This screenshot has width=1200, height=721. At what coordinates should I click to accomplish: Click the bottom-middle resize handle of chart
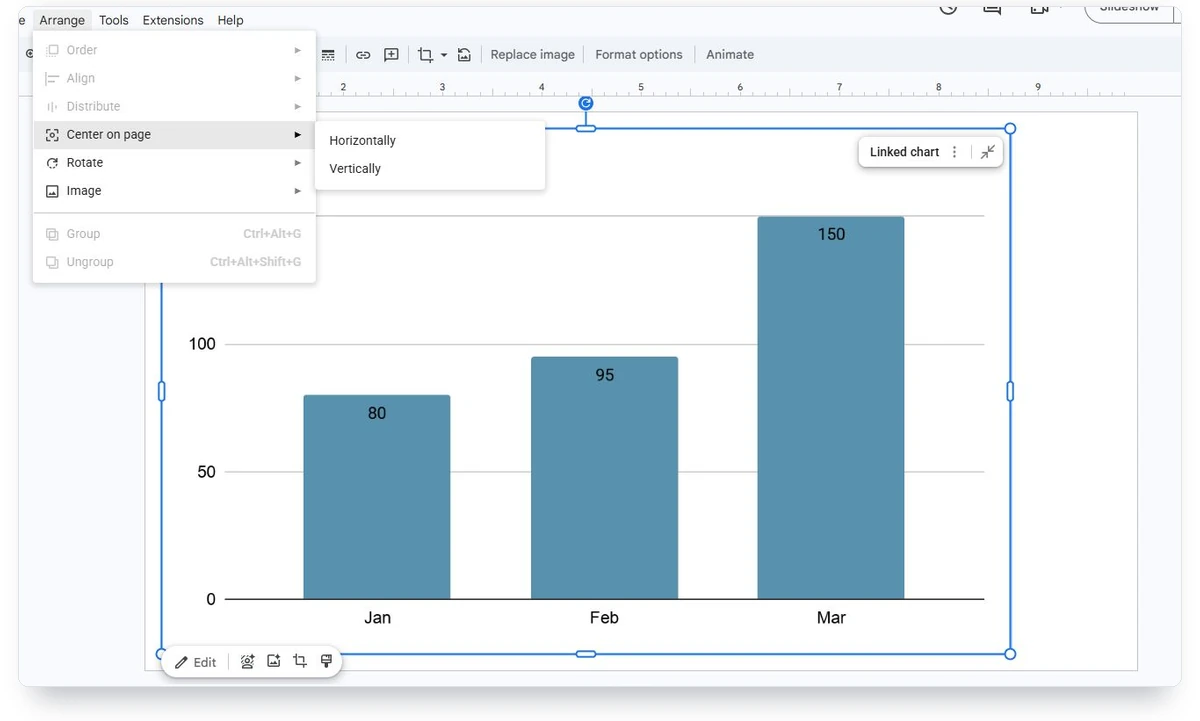[x=586, y=654]
